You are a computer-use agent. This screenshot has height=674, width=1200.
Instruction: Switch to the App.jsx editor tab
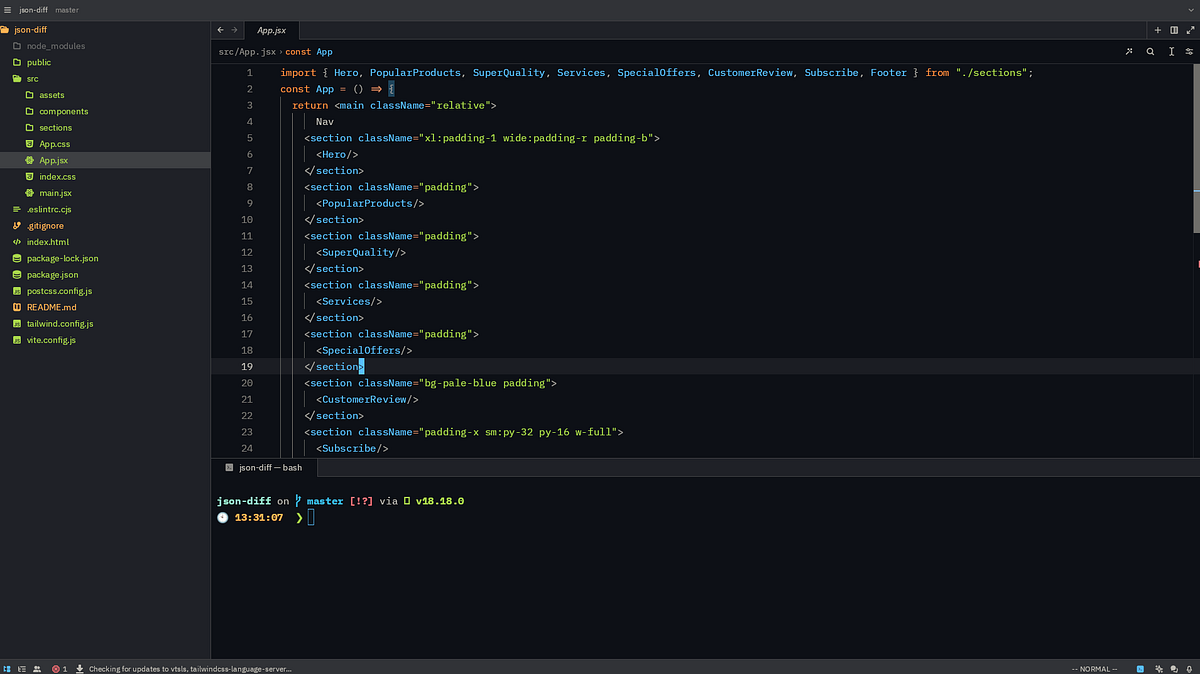point(272,29)
